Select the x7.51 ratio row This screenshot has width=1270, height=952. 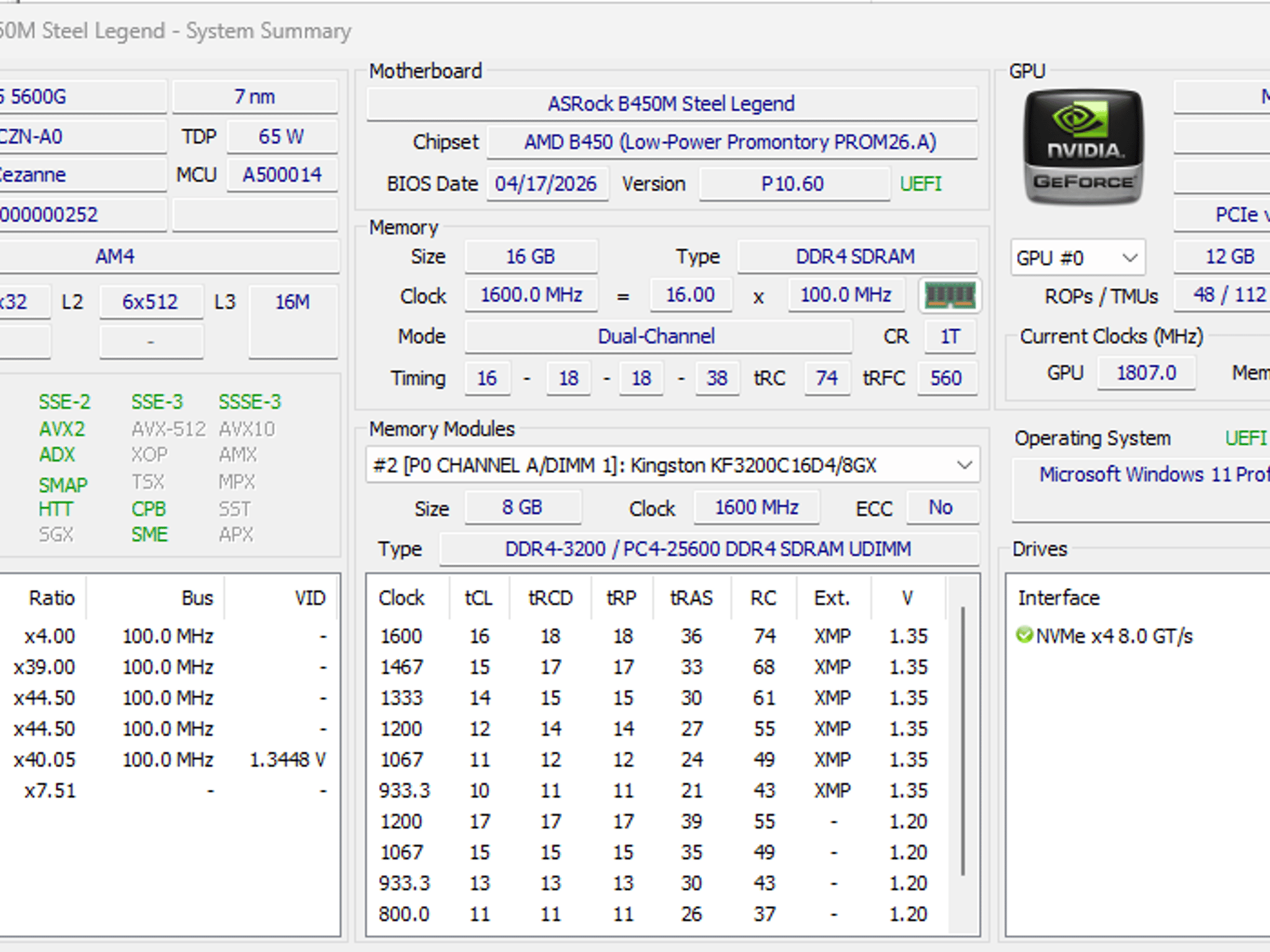169,790
